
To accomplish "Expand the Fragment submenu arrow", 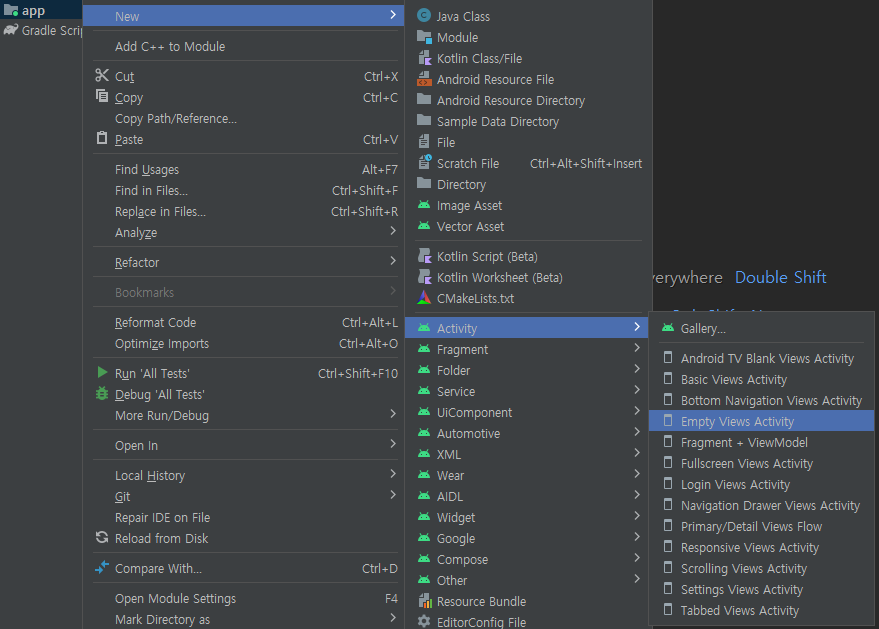I will click(x=637, y=348).
